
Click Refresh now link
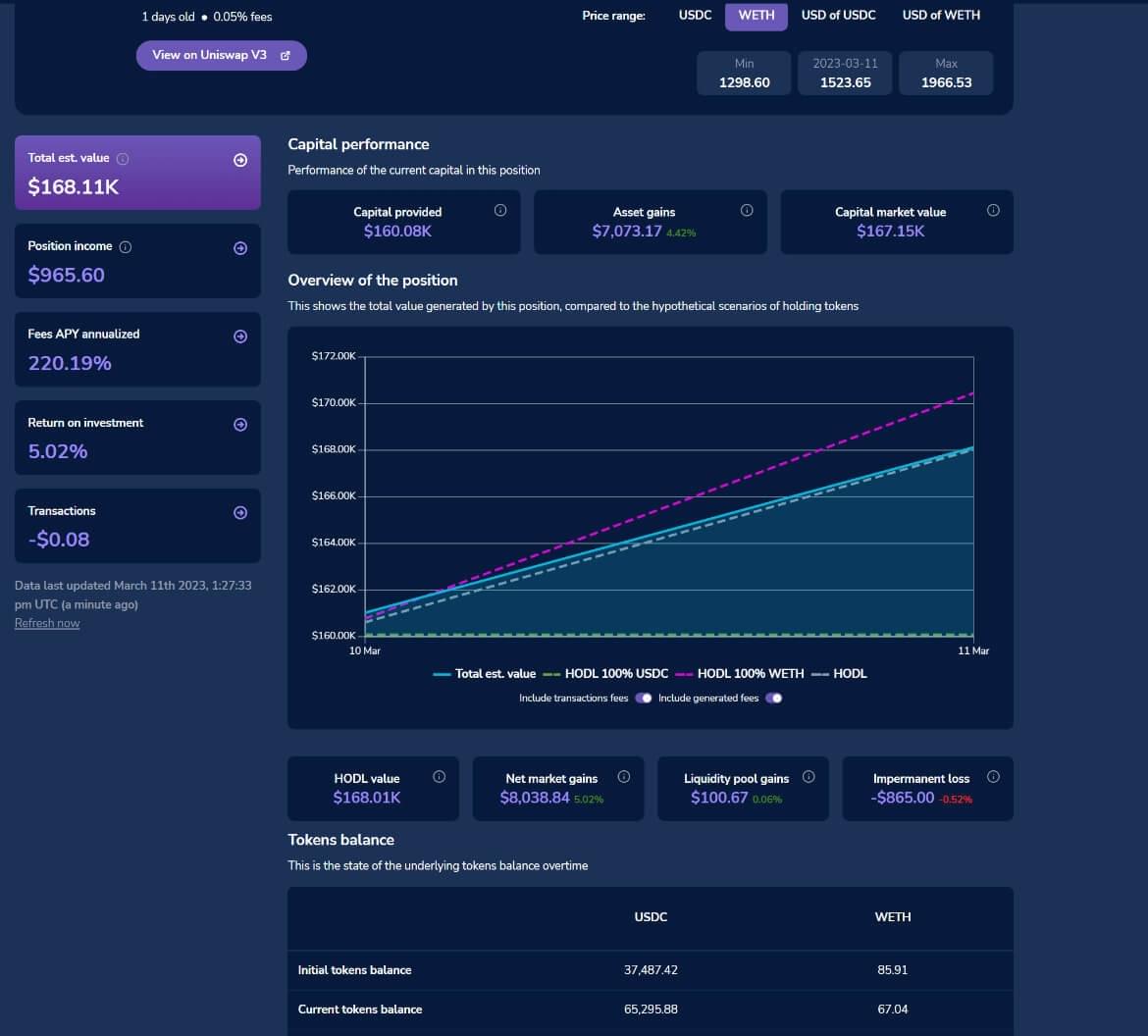(x=47, y=623)
